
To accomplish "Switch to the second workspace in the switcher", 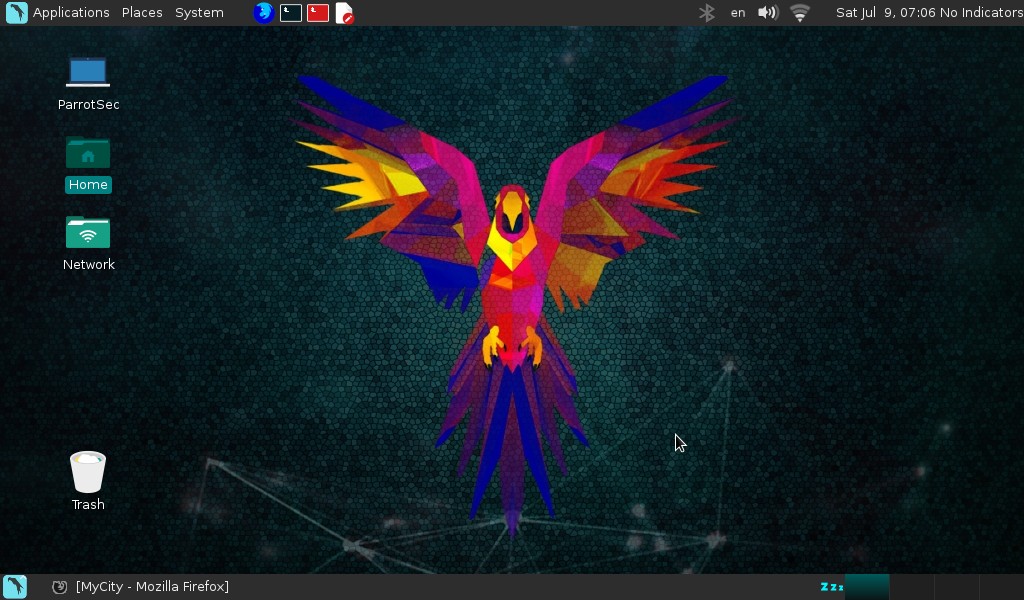I will coord(912,586).
